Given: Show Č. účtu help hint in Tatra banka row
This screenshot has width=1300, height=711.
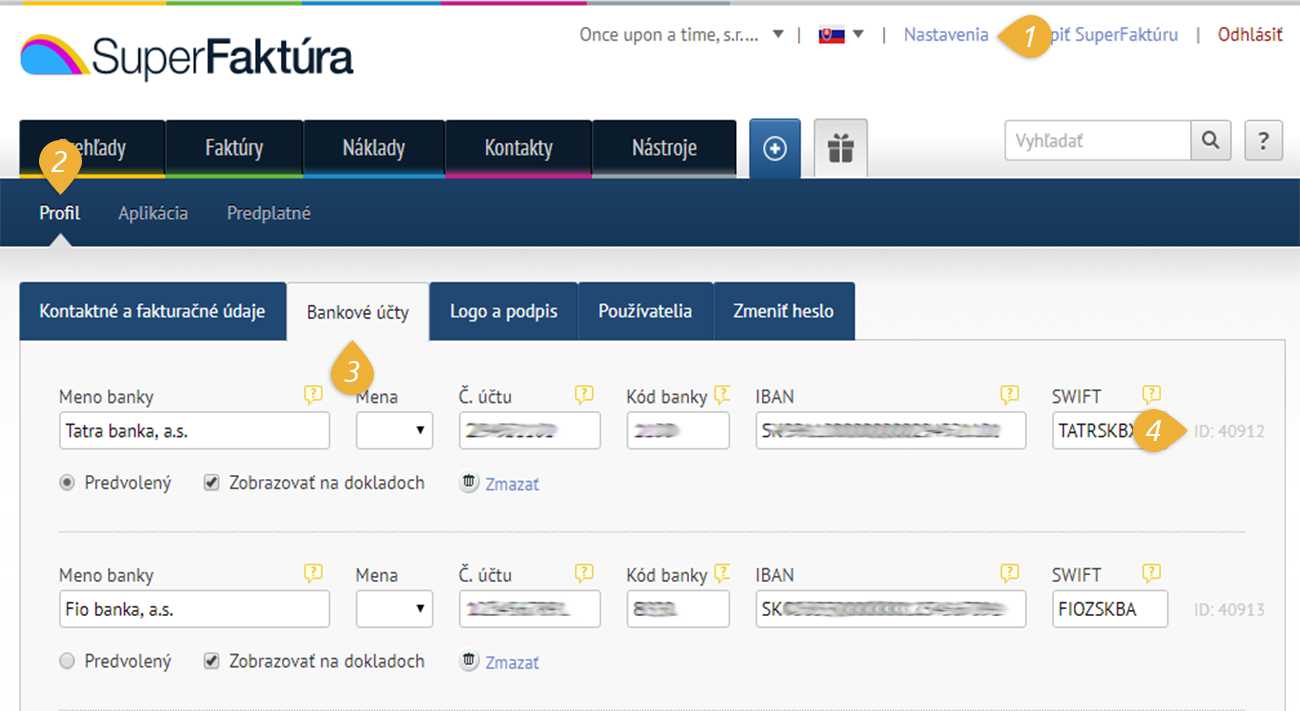Looking at the screenshot, I should coord(584,395).
